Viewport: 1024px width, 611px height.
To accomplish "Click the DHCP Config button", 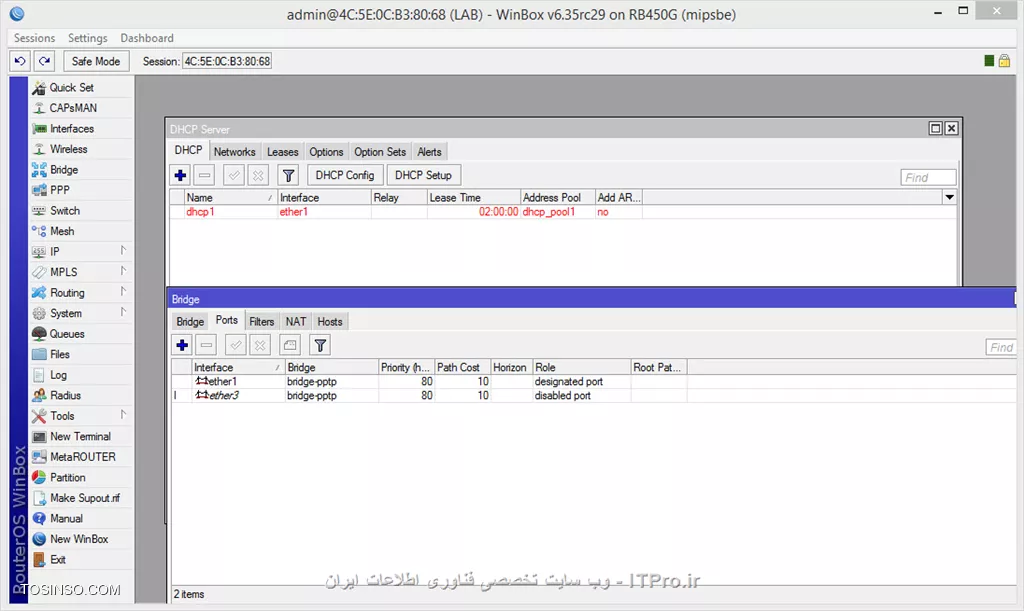I will [345, 175].
